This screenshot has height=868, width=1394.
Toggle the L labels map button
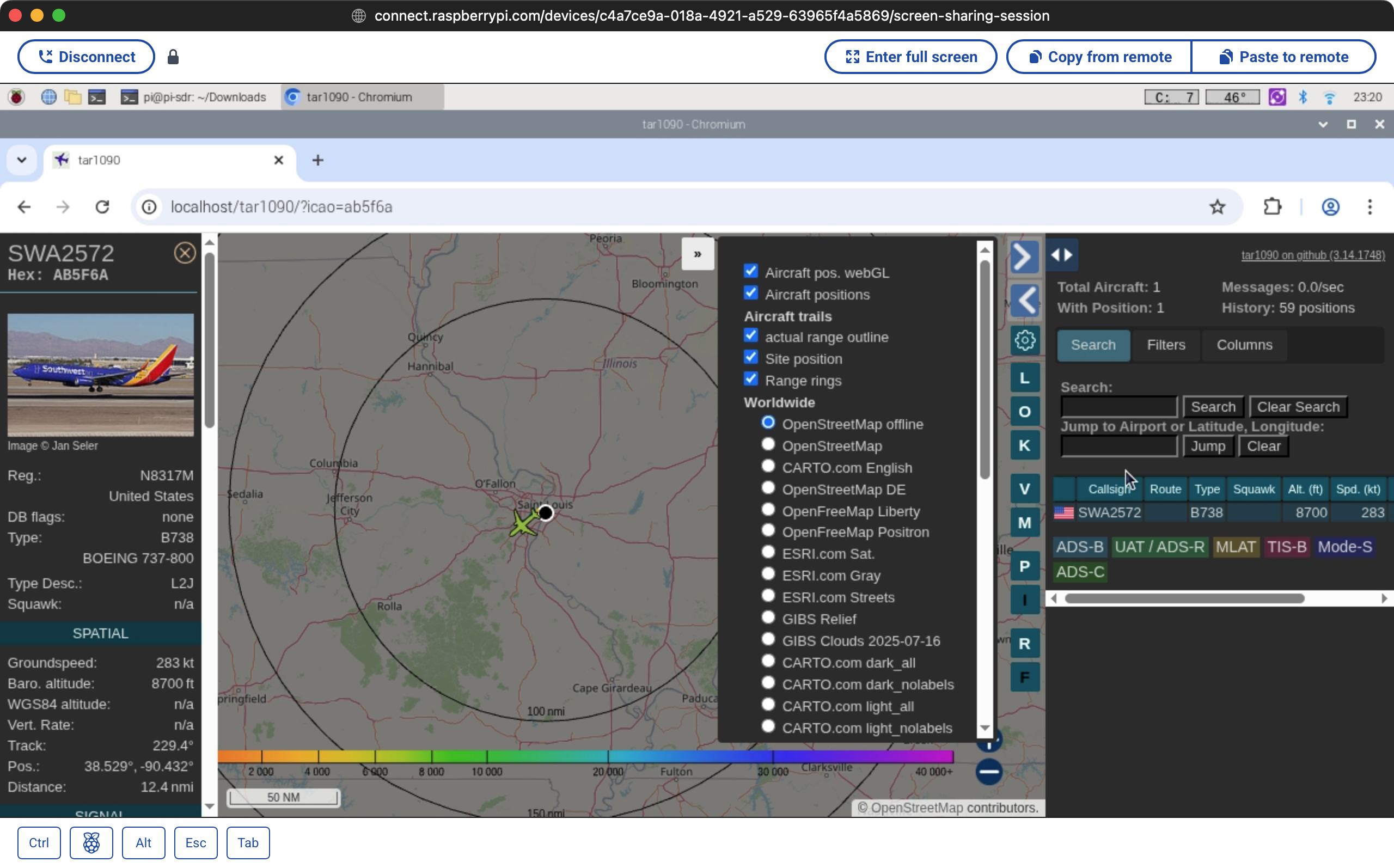coord(1024,378)
